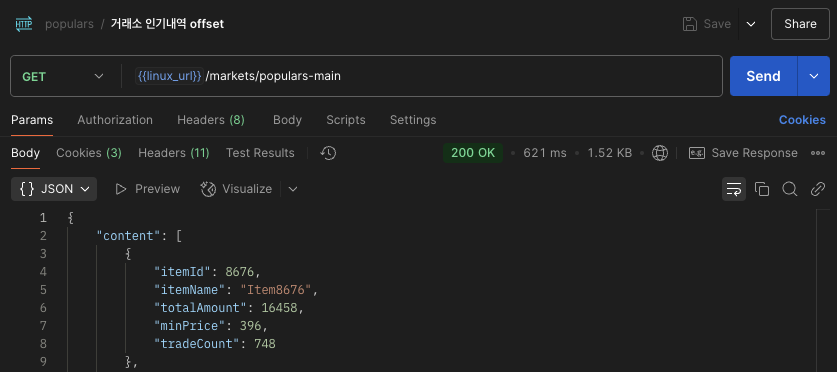Open the JSON format dropdown
837x372 pixels.
point(54,189)
